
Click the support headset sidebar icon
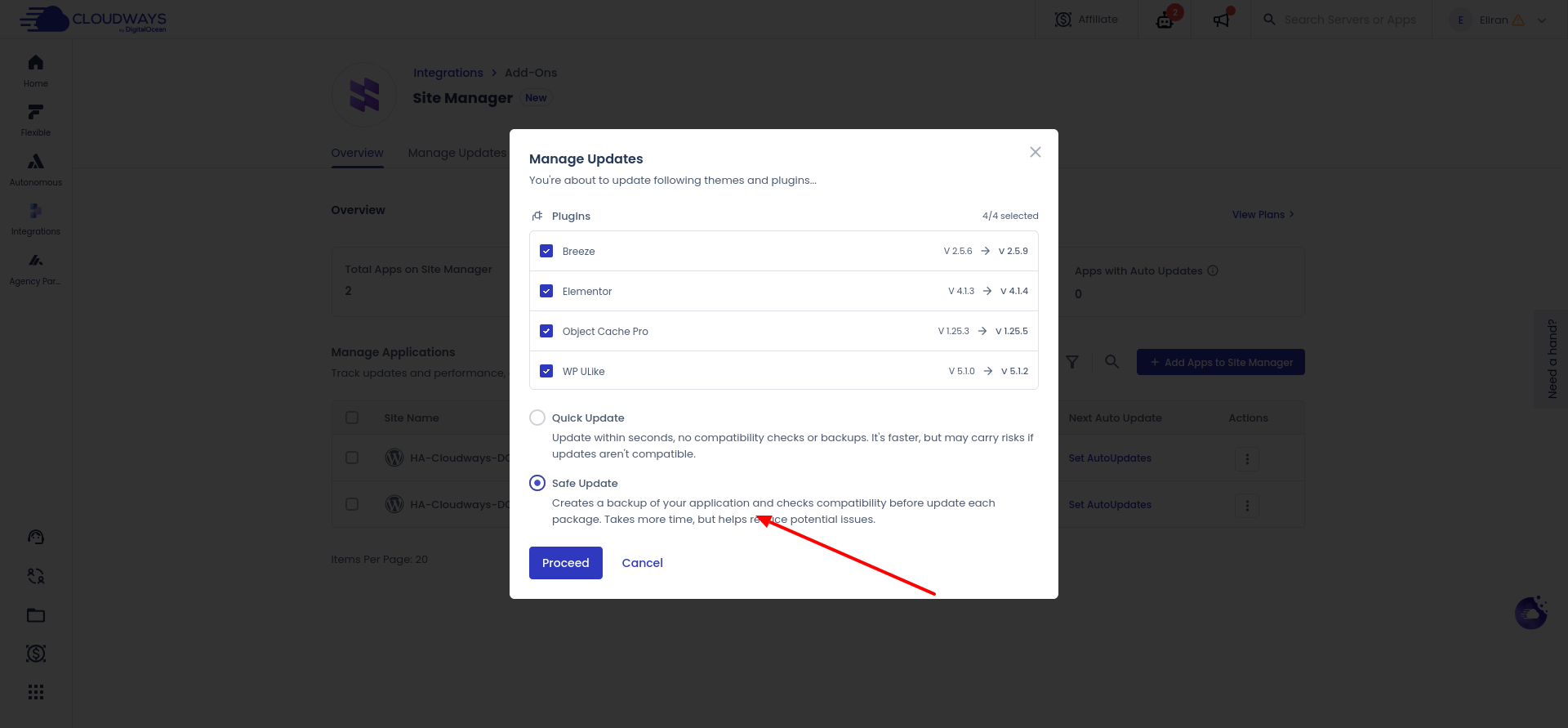tap(36, 537)
